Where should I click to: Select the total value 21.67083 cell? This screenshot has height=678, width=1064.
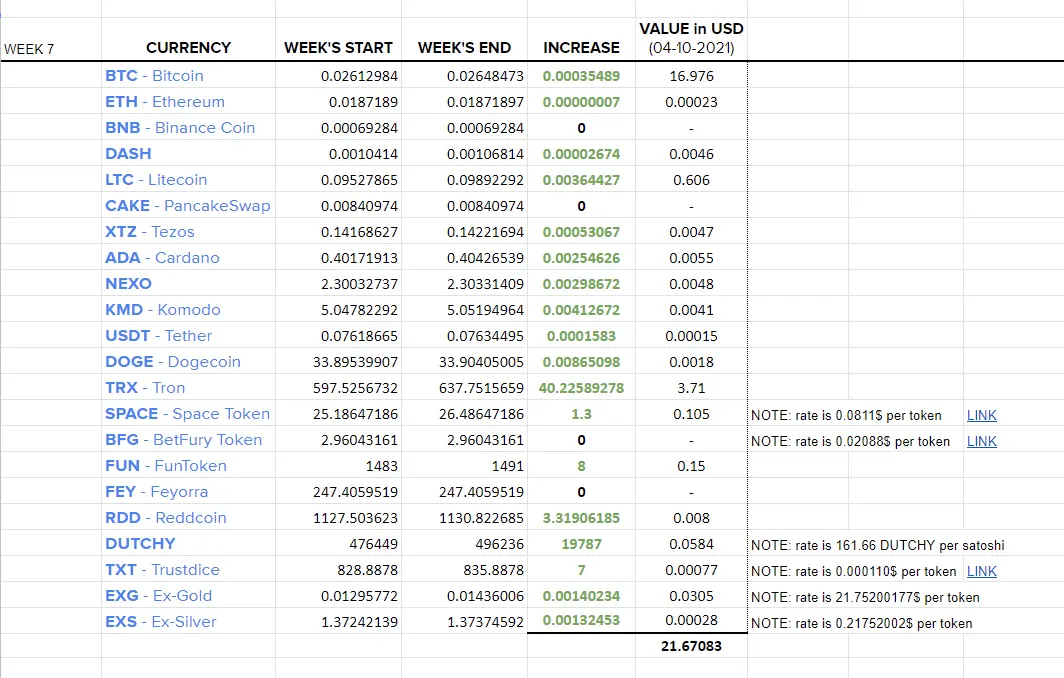691,646
